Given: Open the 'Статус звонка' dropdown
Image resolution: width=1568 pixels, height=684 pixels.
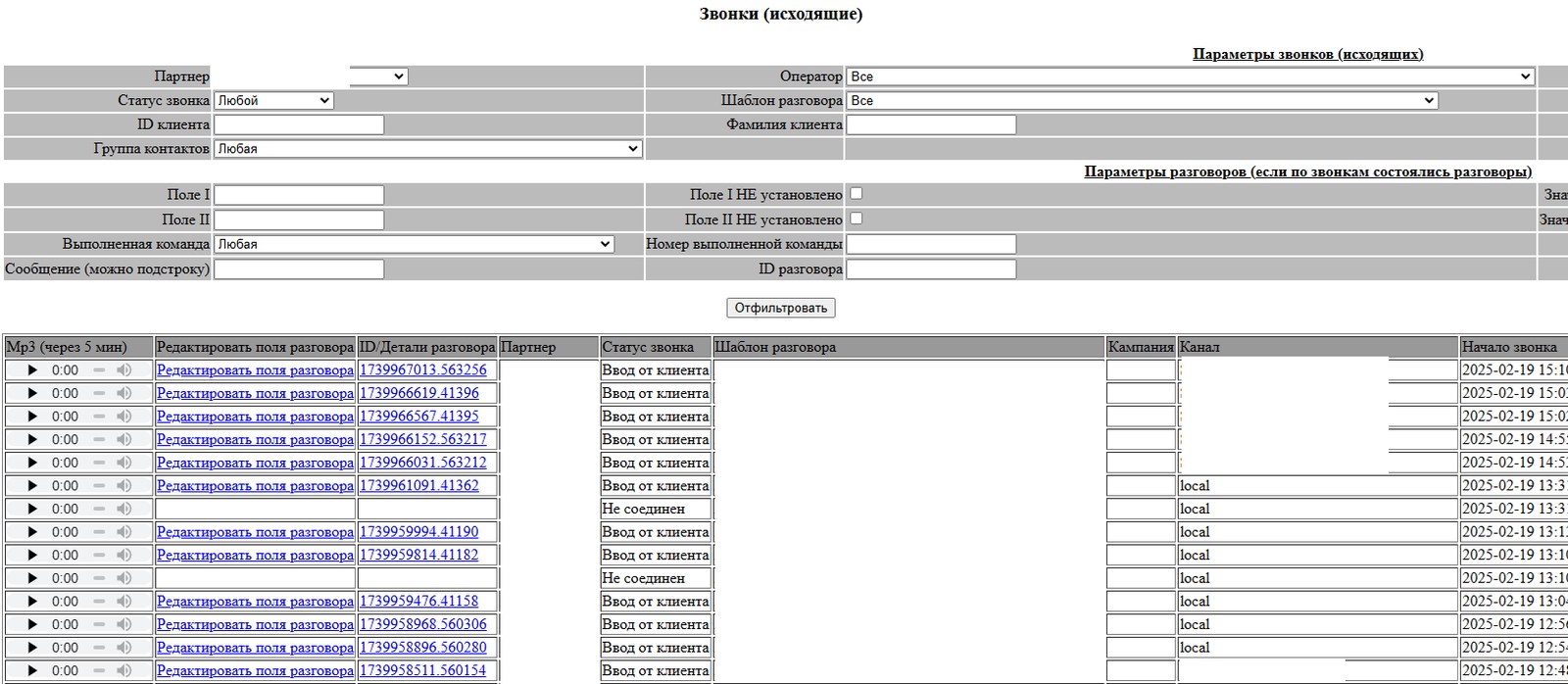Looking at the screenshot, I should point(273,101).
